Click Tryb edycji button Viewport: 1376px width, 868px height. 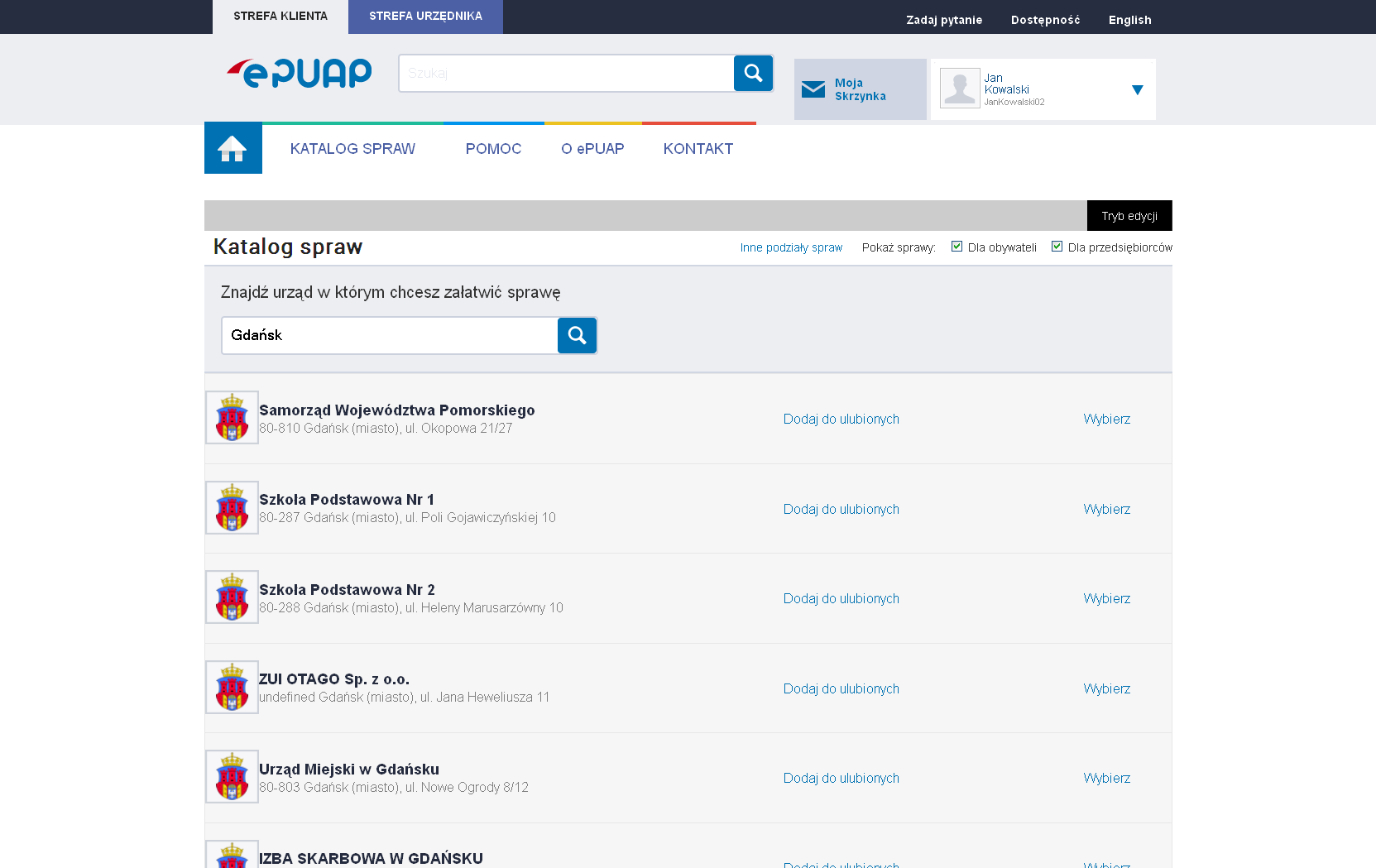1129,216
